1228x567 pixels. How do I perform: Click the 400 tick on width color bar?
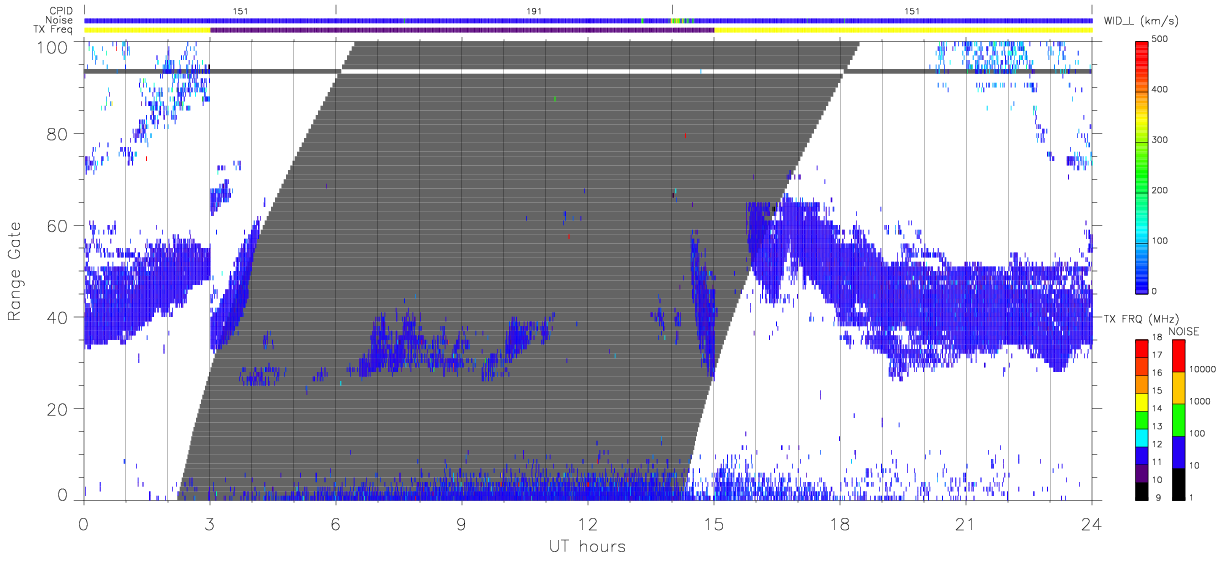tap(1159, 90)
